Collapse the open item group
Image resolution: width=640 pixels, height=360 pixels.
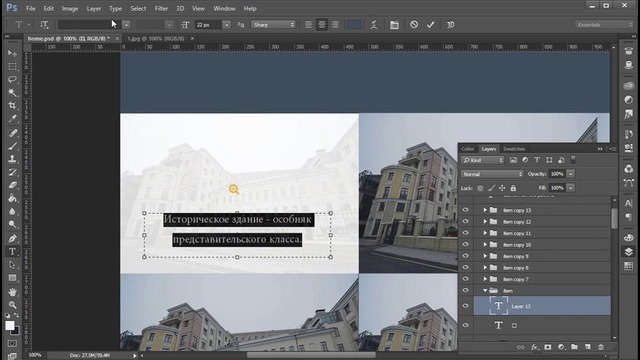pyautogui.click(x=485, y=291)
